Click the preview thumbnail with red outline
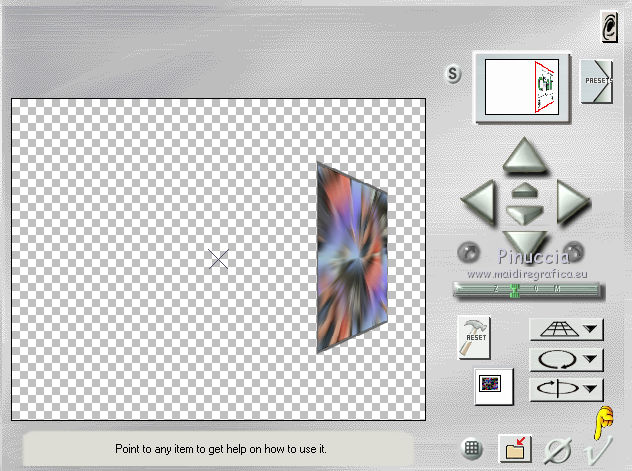This screenshot has height=471, width=632. [x=522, y=87]
